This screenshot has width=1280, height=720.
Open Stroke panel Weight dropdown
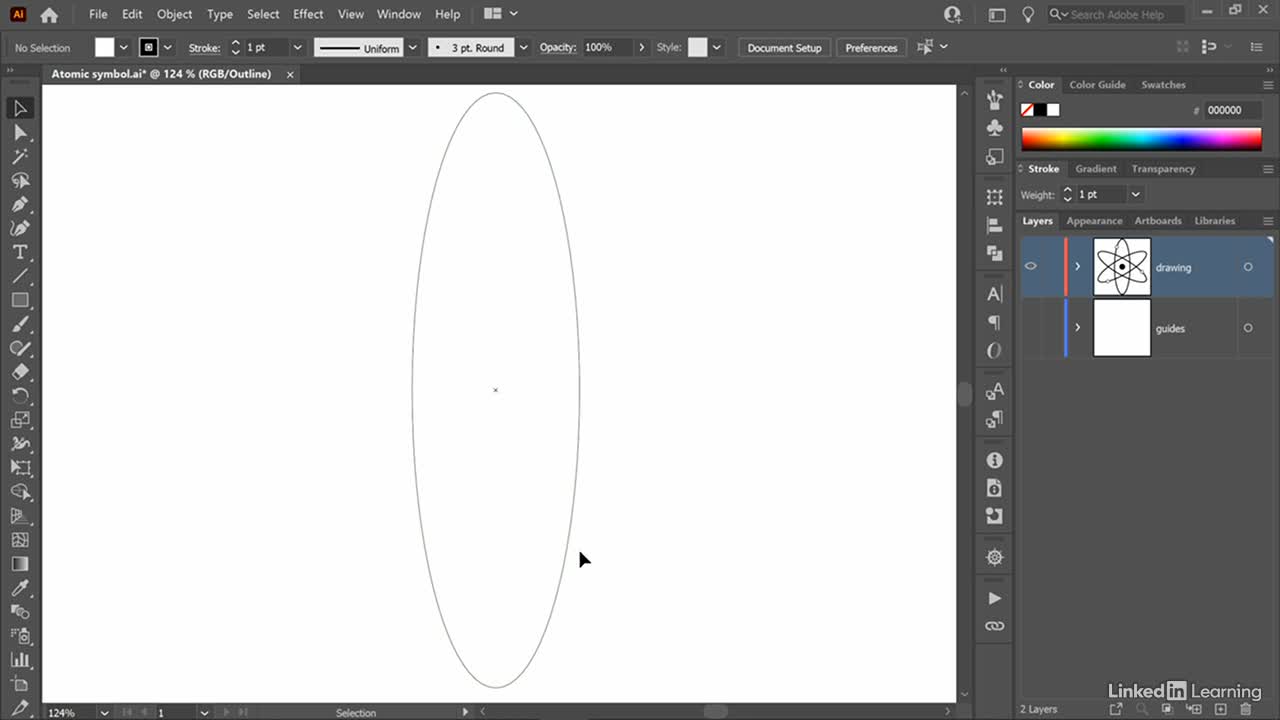click(x=1135, y=194)
